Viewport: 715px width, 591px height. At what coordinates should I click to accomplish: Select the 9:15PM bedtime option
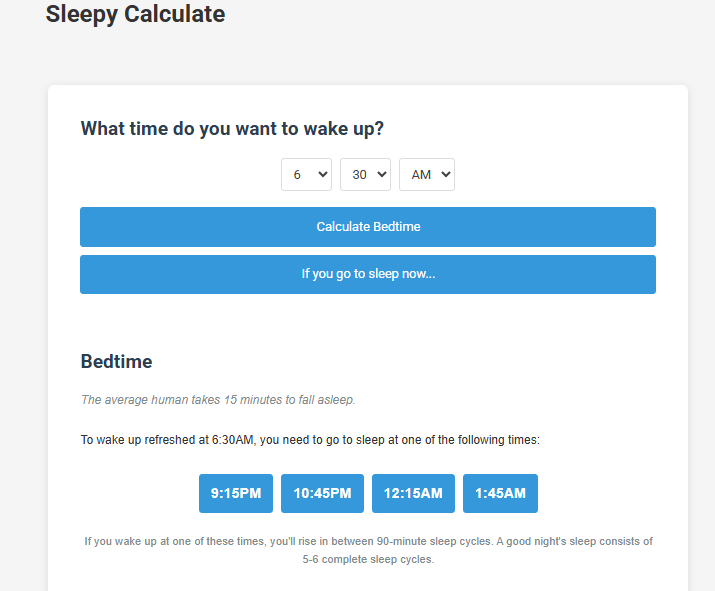(236, 493)
